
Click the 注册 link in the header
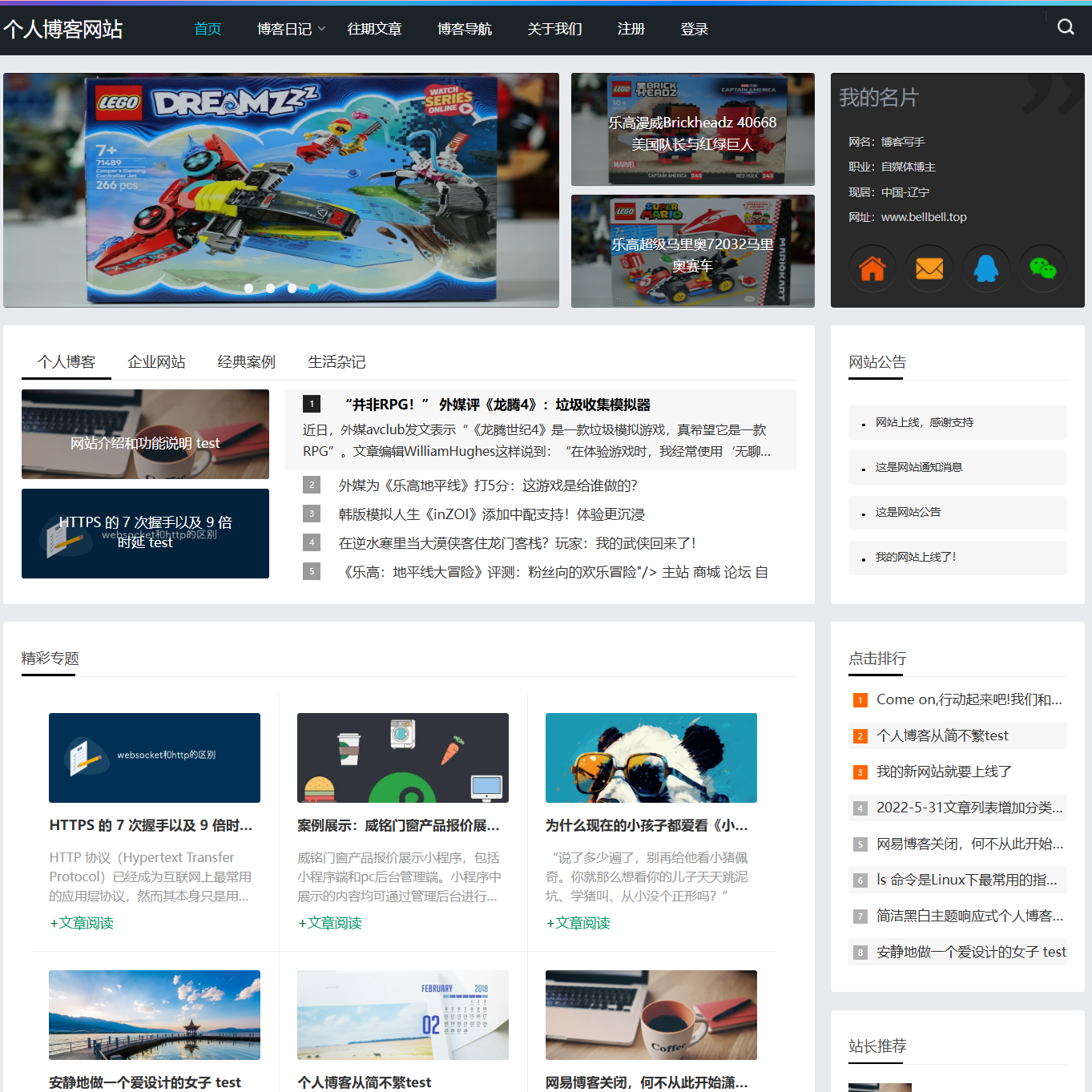click(x=631, y=29)
